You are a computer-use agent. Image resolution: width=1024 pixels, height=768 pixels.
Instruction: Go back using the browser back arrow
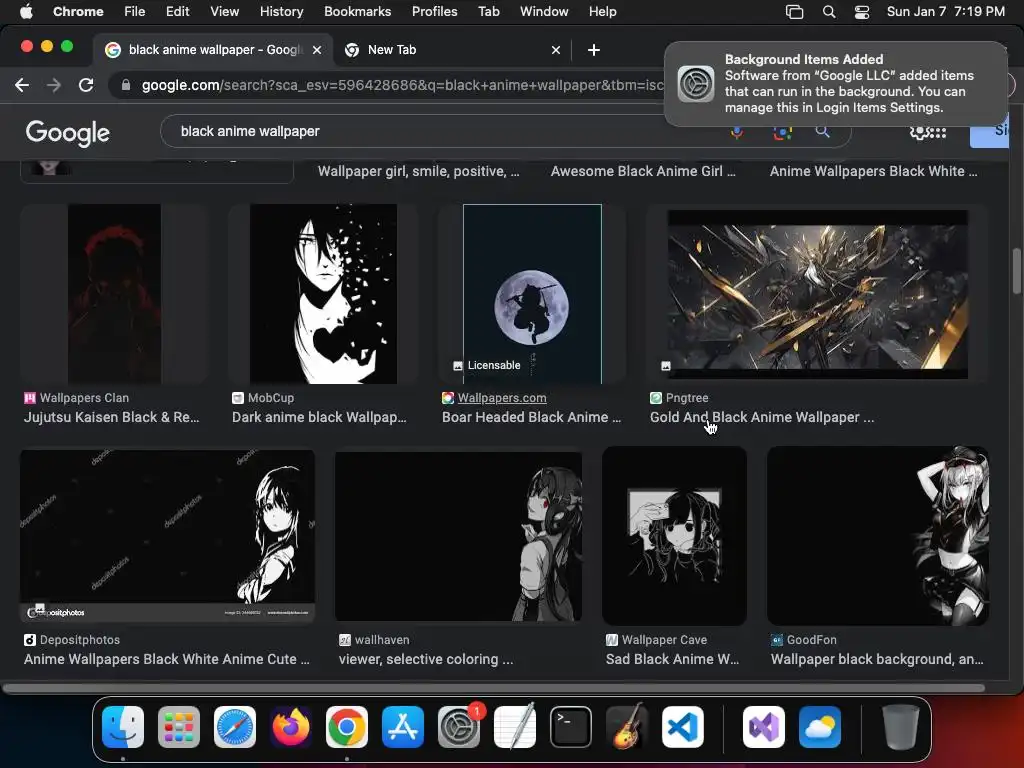[x=22, y=85]
